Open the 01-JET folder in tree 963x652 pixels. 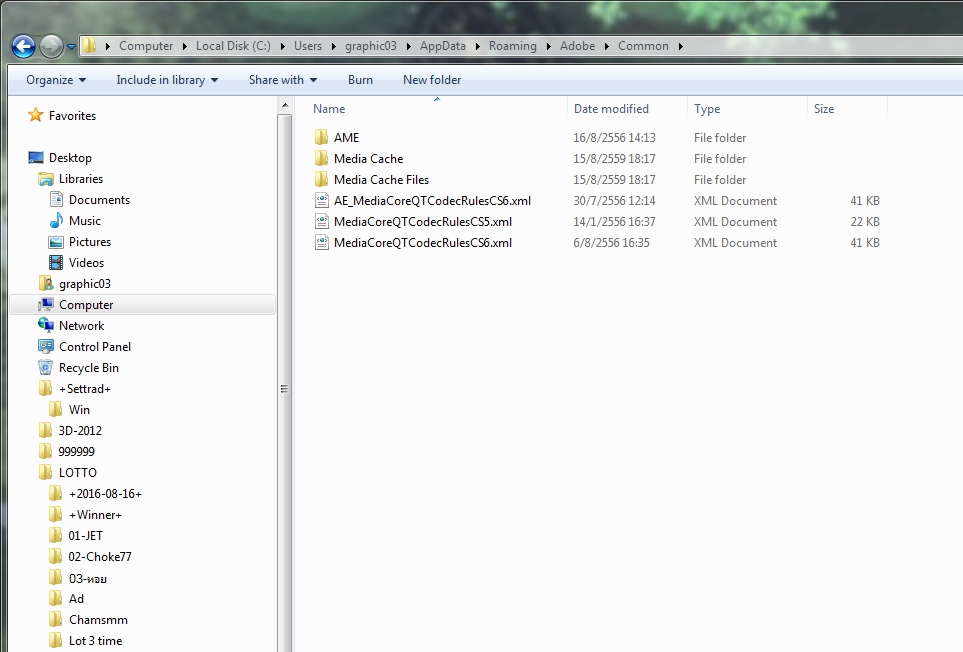coord(85,535)
